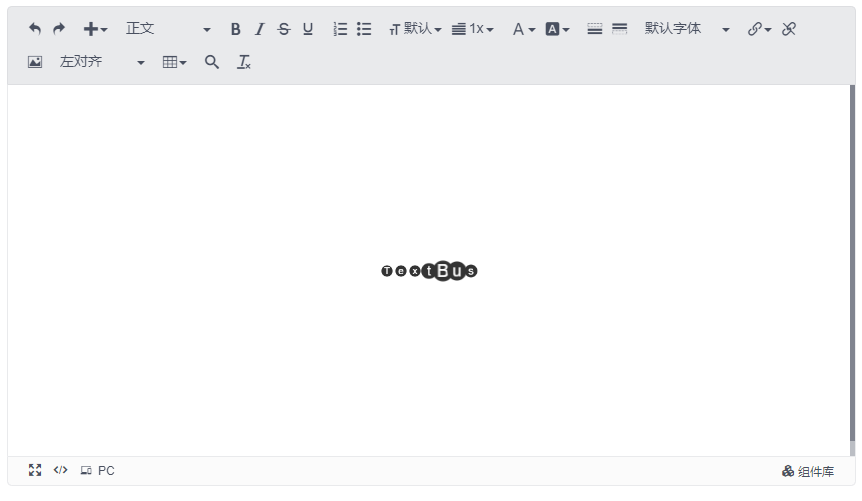Open the background color dropdown
Screen dimensions: 862x501
pyautogui.click(x=557, y=29)
